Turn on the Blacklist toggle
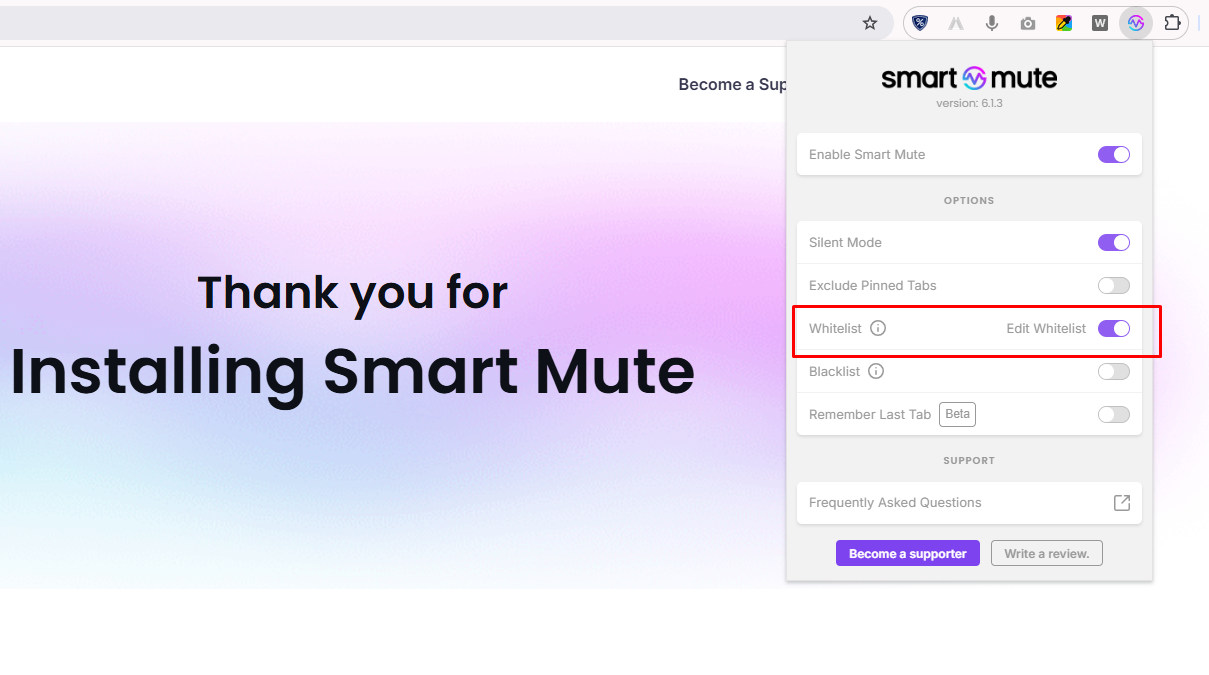The image size is (1209, 675). 1114,372
